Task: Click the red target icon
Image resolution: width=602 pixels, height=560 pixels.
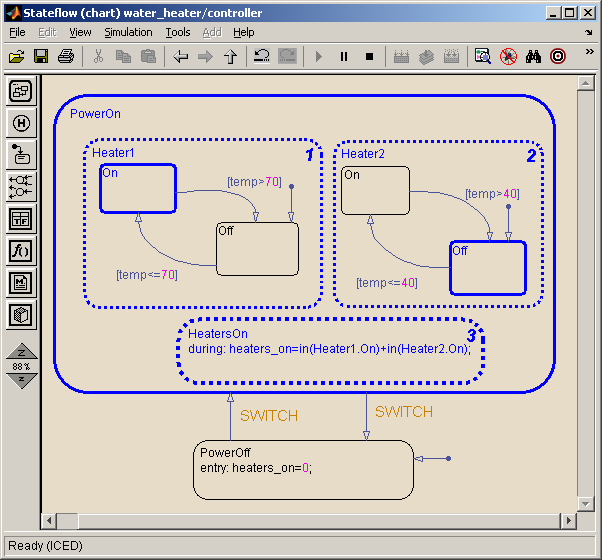Action: point(558,56)
